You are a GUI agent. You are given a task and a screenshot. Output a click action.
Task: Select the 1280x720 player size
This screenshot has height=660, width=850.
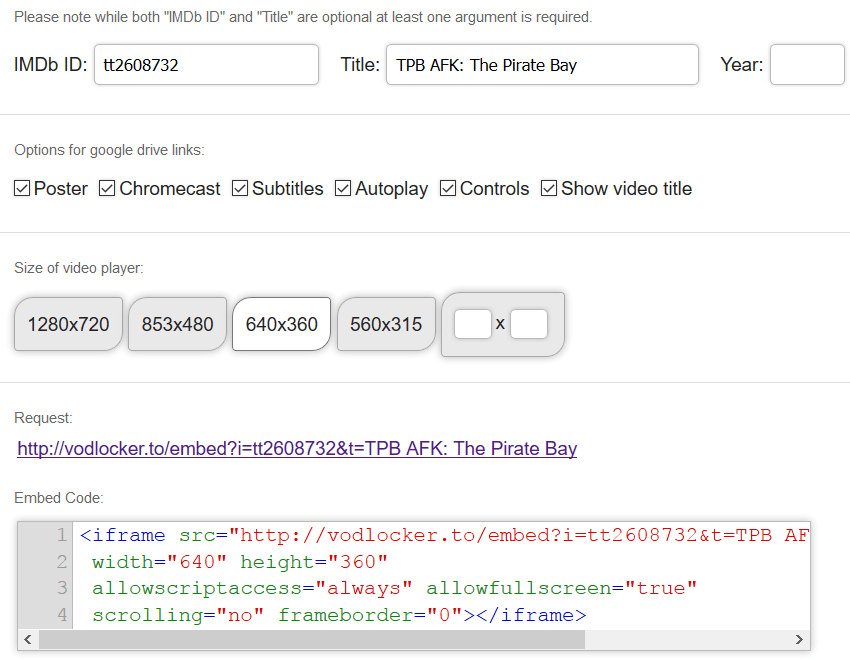pos(68,324)
